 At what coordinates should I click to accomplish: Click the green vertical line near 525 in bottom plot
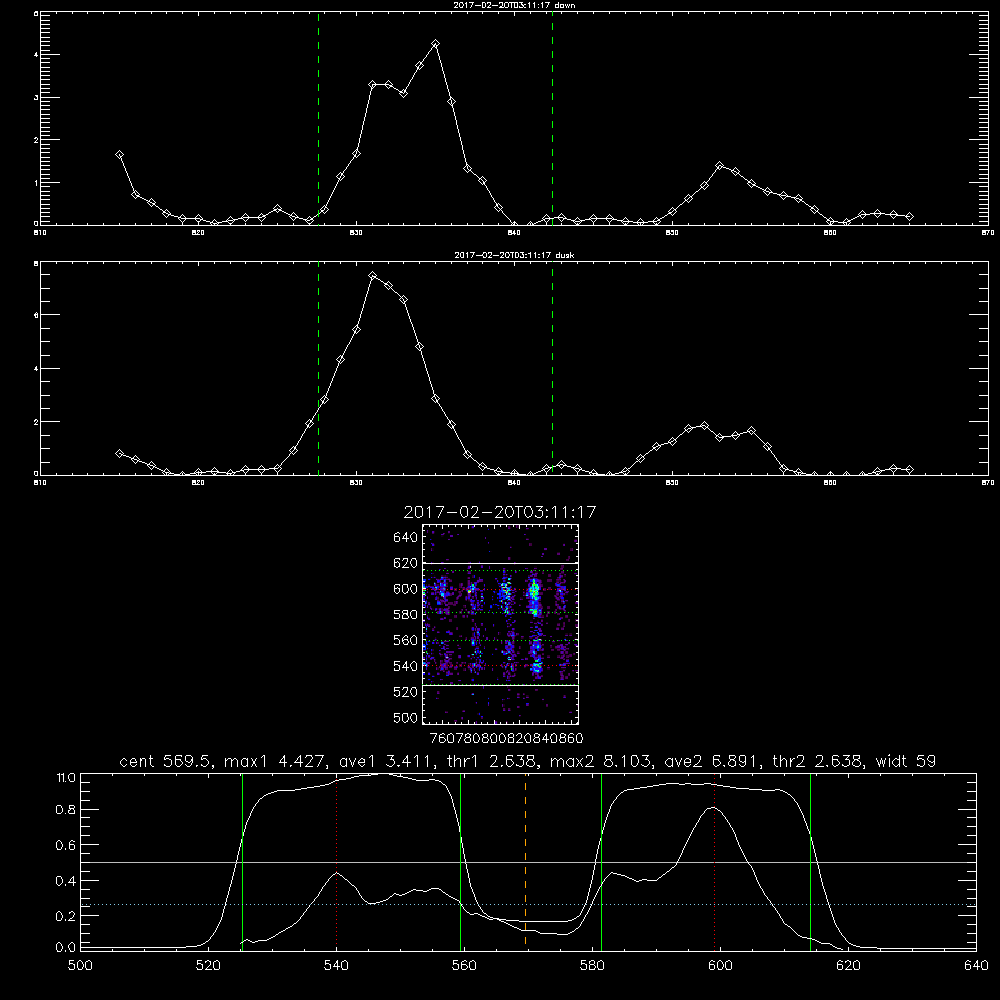242,861
